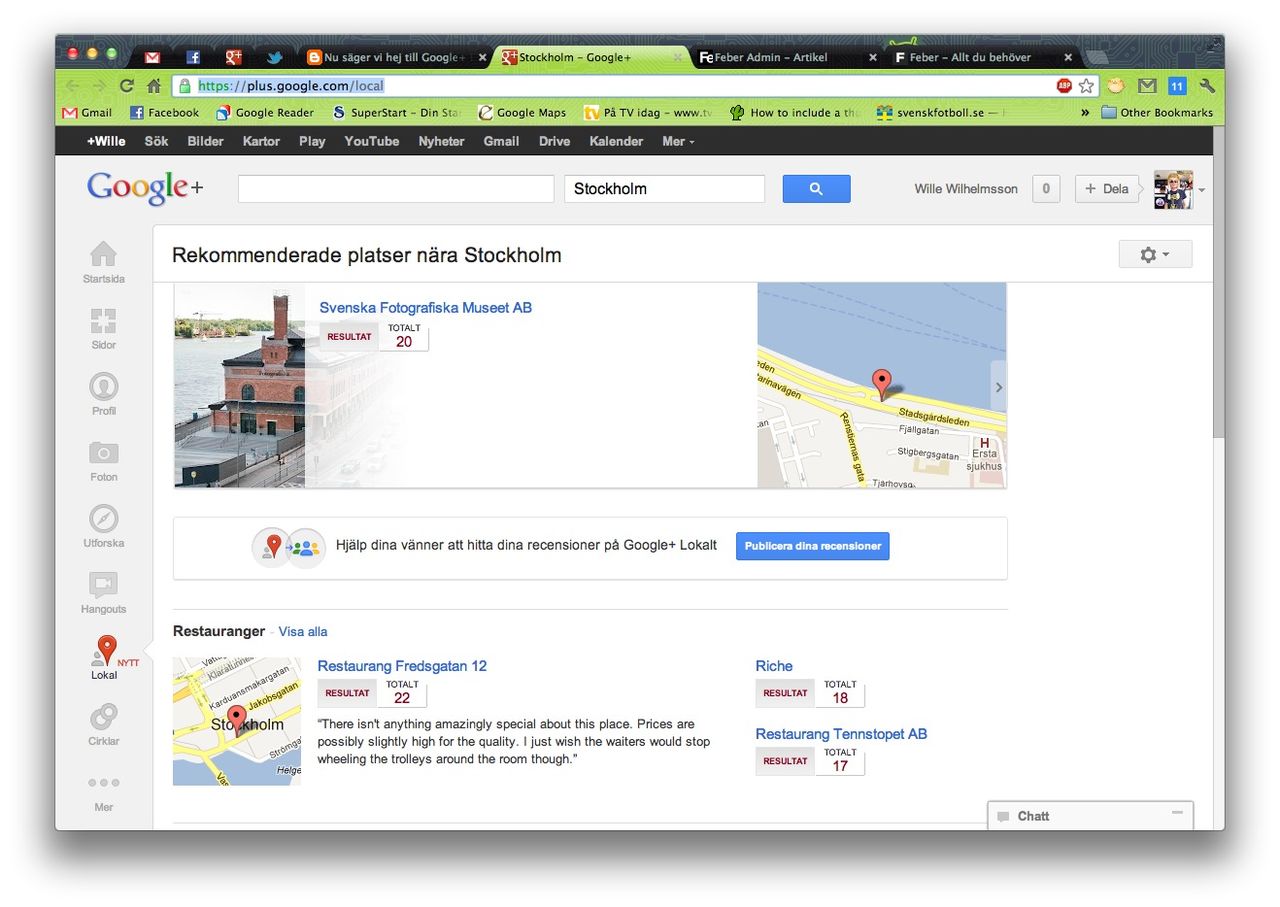
Task: Switch to the Feber Admin – Artikel tab
Action: tap(786, 57)
